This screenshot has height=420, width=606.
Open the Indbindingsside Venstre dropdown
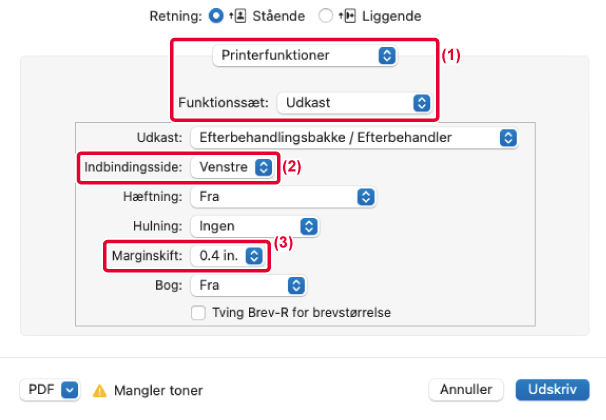(232, 167)
